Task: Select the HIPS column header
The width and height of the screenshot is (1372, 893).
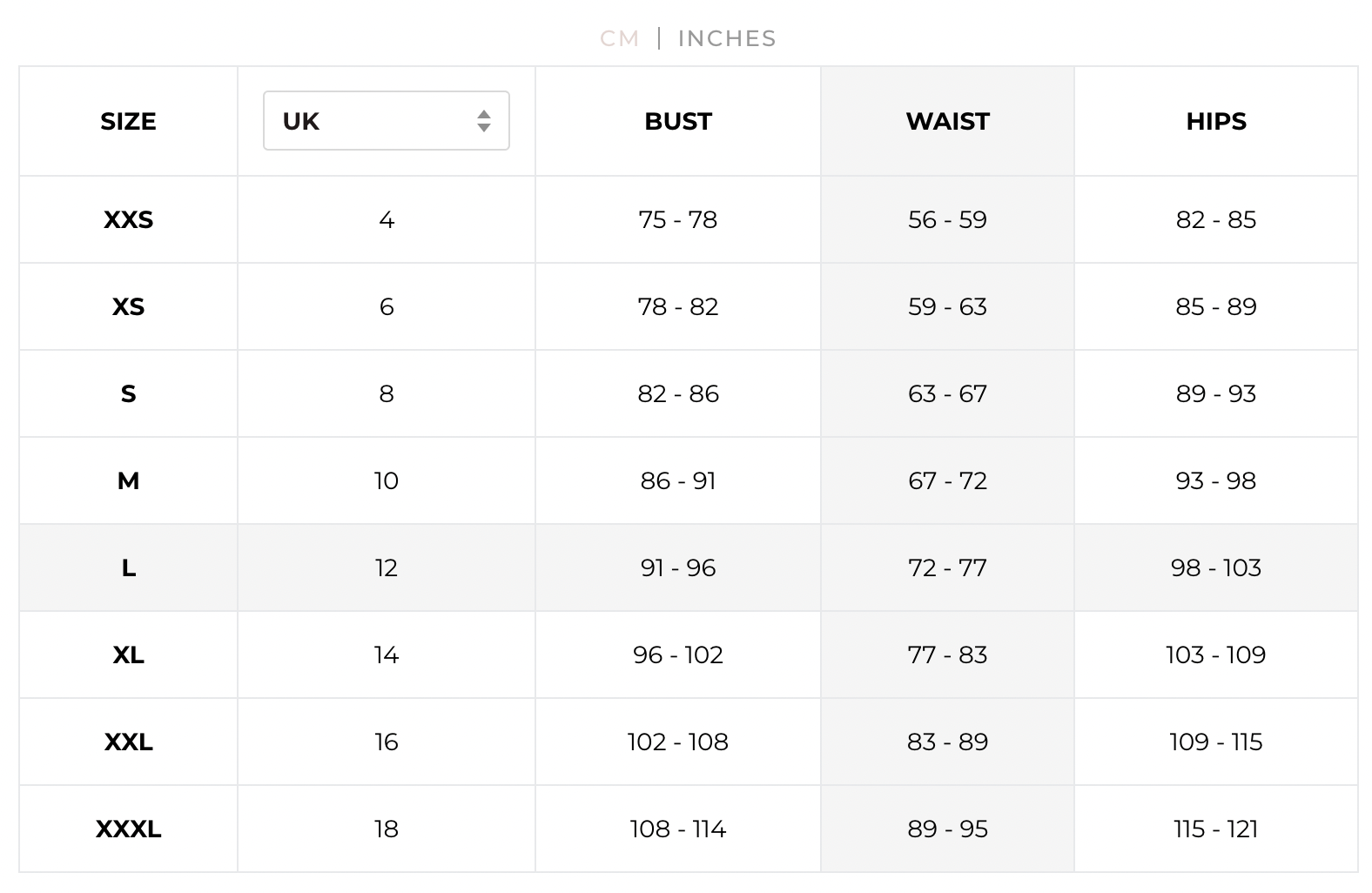Action: point(1215,121)
